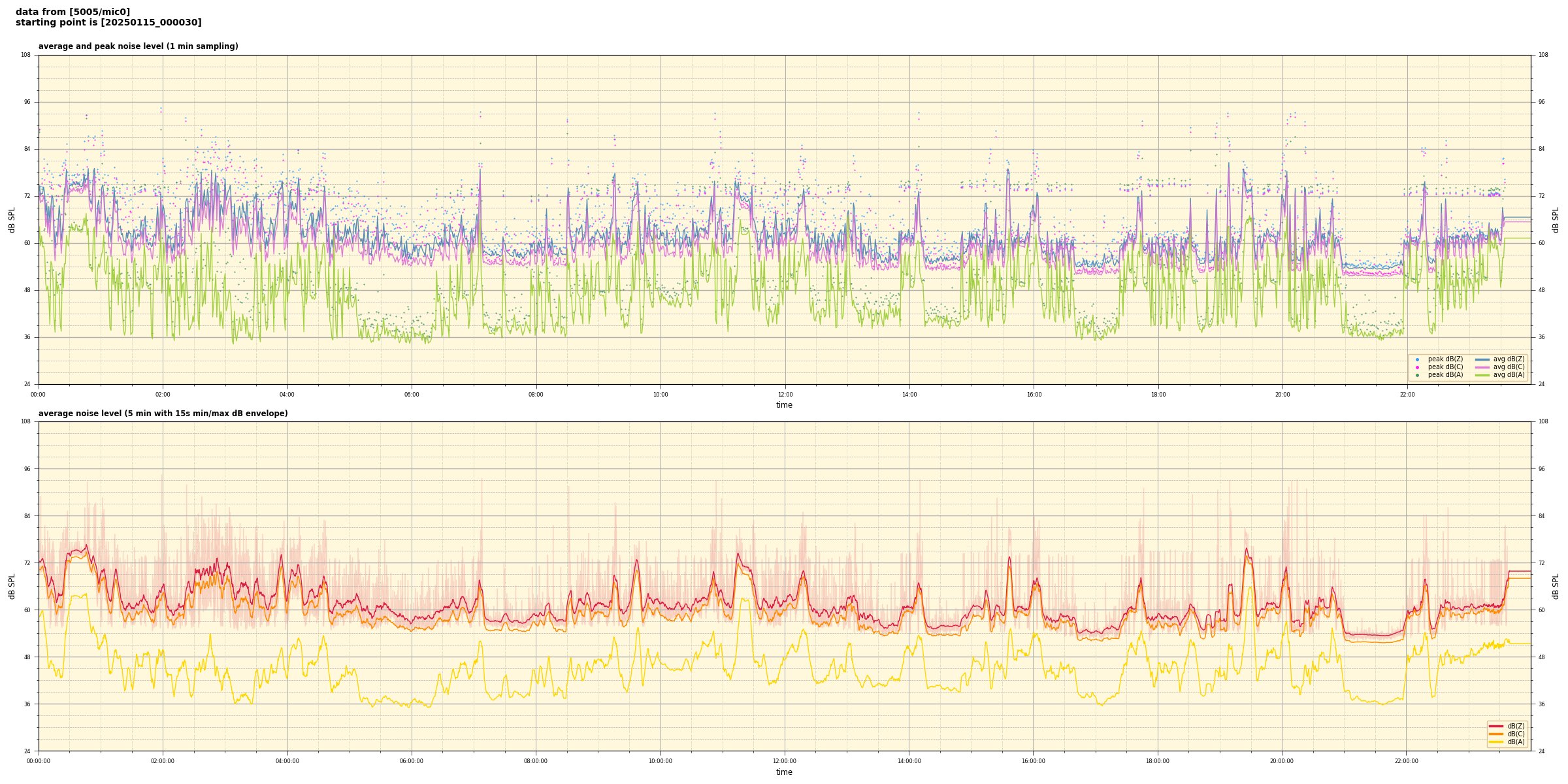Click the 18:00:00 tick on lower time axis
The image size is (1568, 784).
click(1158, 761)
